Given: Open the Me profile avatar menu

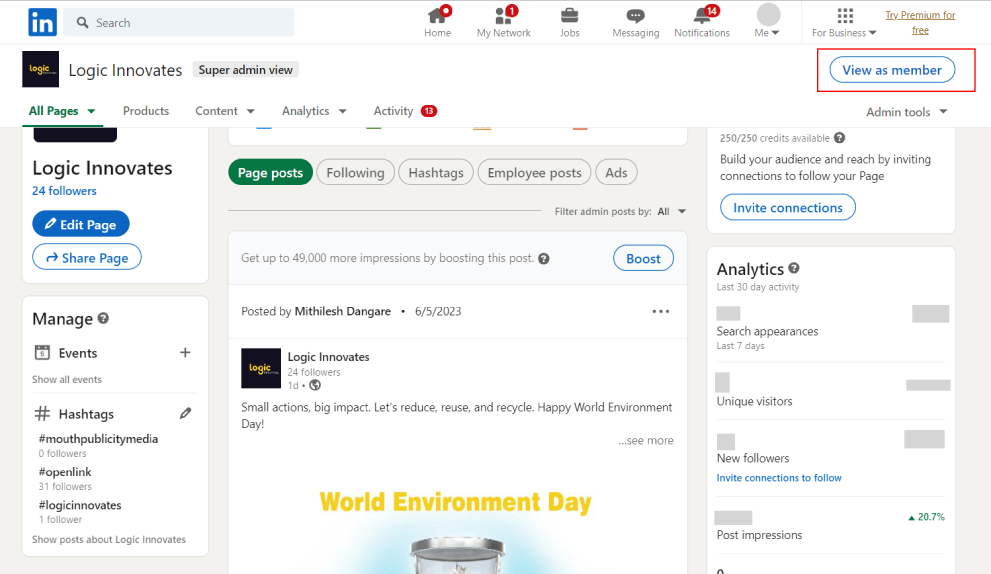Looking at the screenshot, I should point(768,21).
